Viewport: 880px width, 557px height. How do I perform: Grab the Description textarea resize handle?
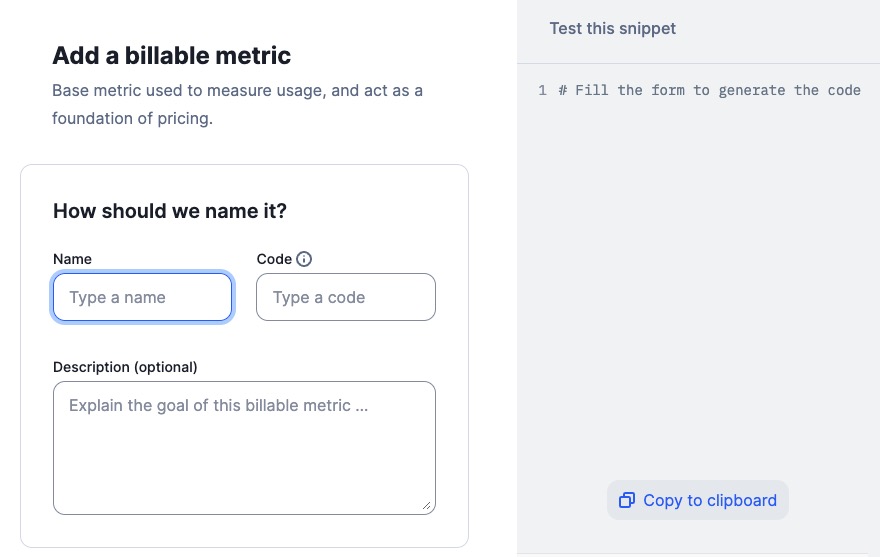(429, 507)
